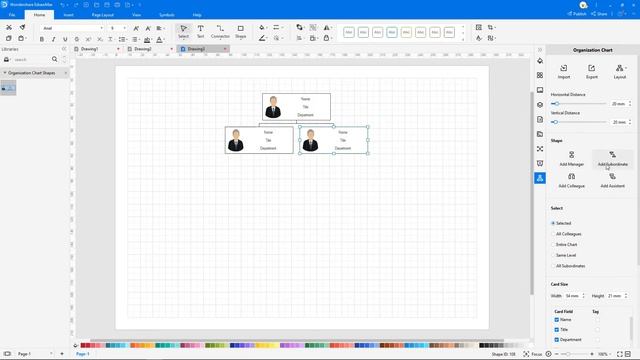Viewport: 640px width, 360px height.
Task: Switch to the Page Layout tab
Action: [102, 15]
